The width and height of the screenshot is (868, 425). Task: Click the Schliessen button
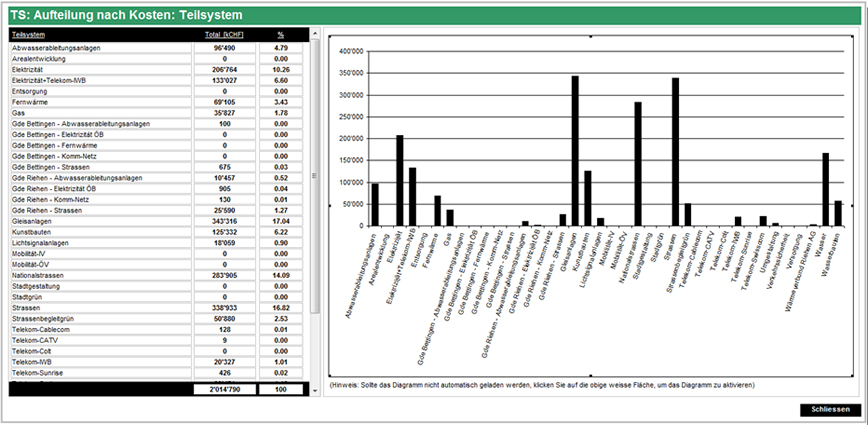(x=830, y=410)
